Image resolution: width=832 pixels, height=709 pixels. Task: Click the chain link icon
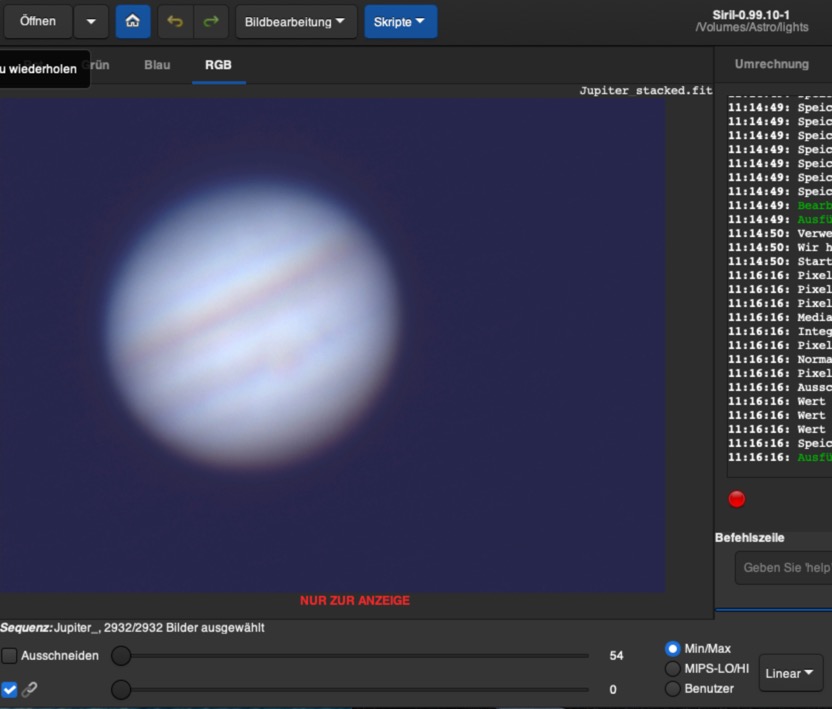(x=29, y=690)
